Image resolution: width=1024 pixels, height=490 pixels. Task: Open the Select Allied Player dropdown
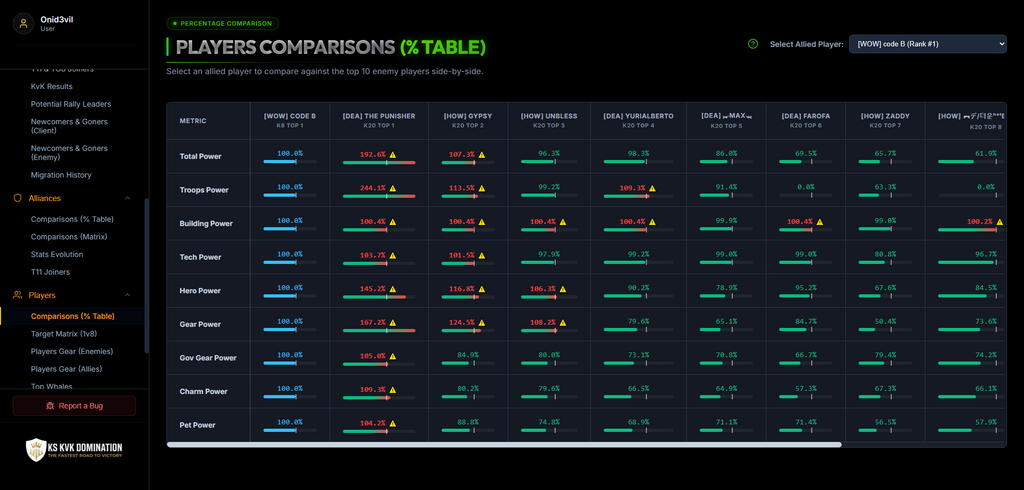pyautogui.click(x=927, y=44)
